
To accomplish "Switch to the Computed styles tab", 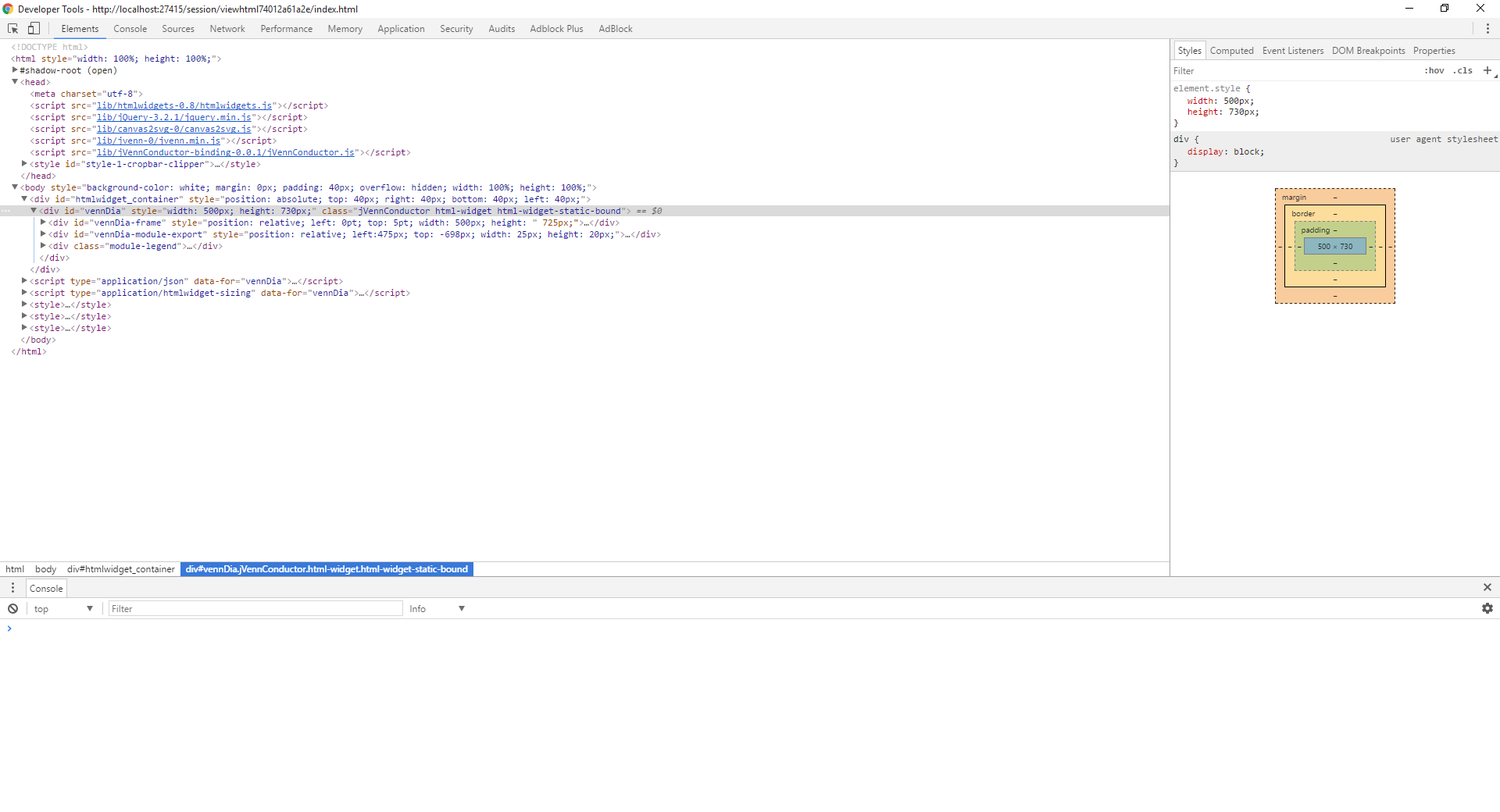I will click(x=1232, y=50).
